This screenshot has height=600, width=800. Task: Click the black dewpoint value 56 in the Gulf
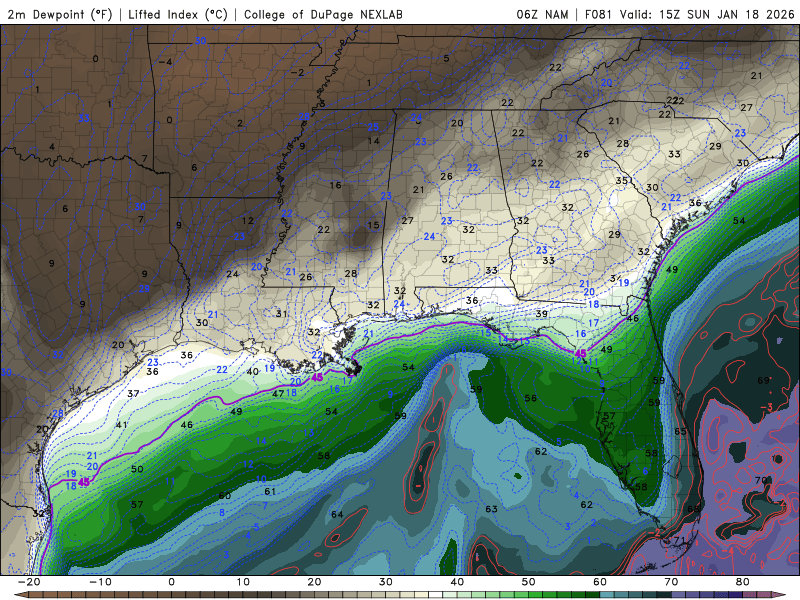531,398
